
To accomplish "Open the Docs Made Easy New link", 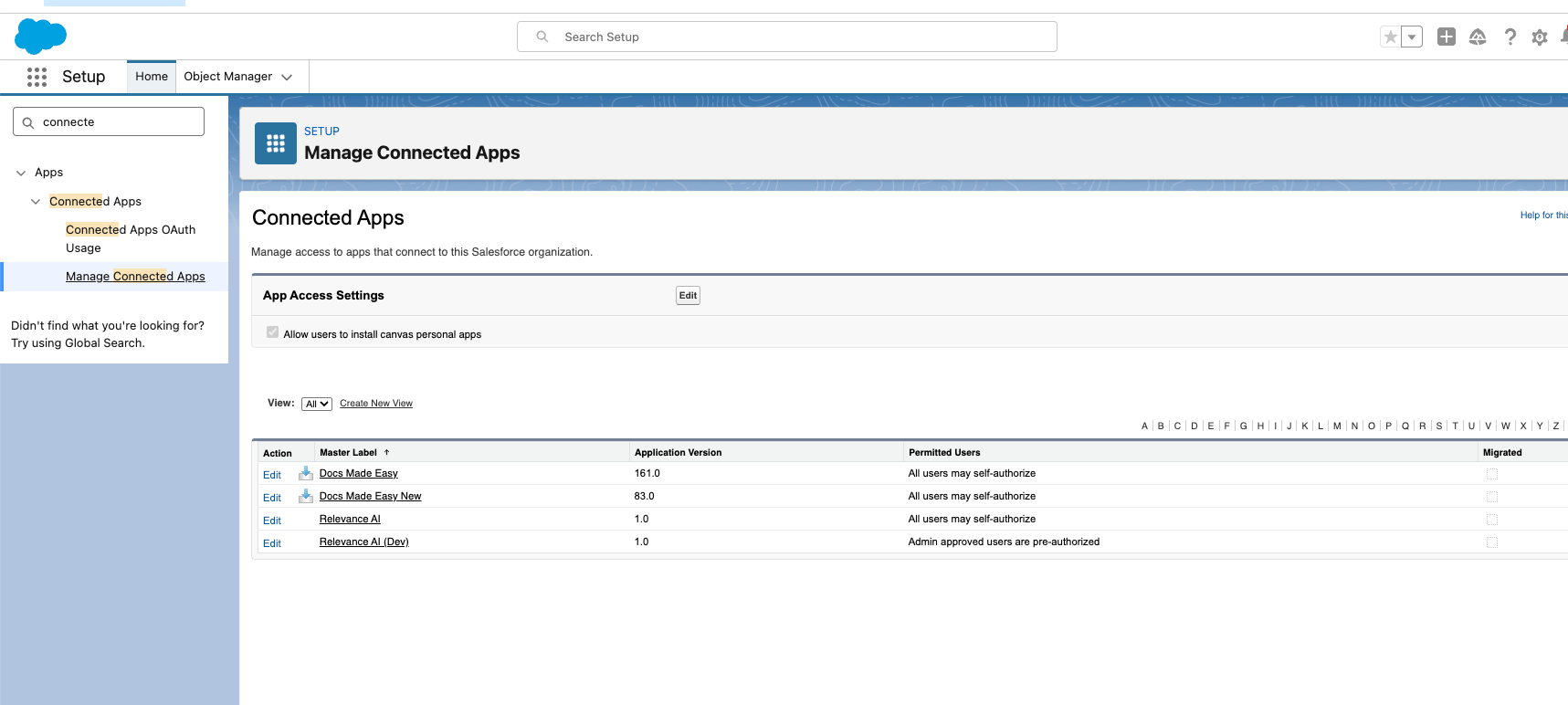I will point(370,496).
